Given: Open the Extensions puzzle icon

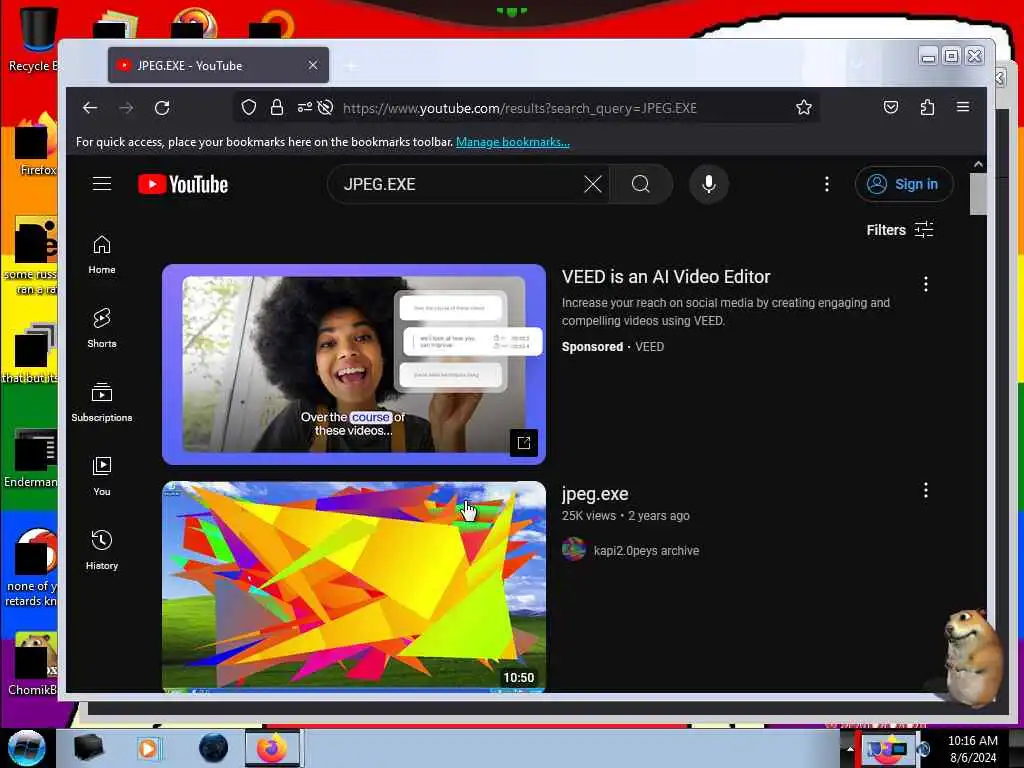Looking at the screenshot, I should point(927,107).
